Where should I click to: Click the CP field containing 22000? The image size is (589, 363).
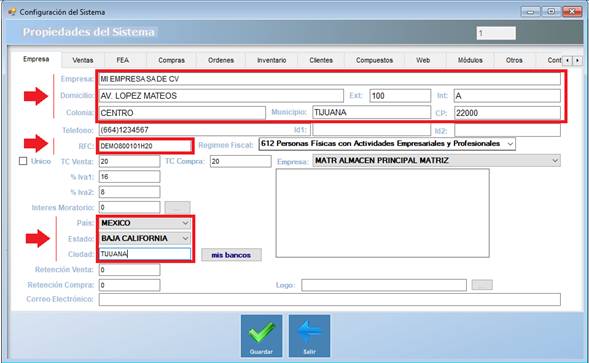pyautogui.click(x=507, y=113)
